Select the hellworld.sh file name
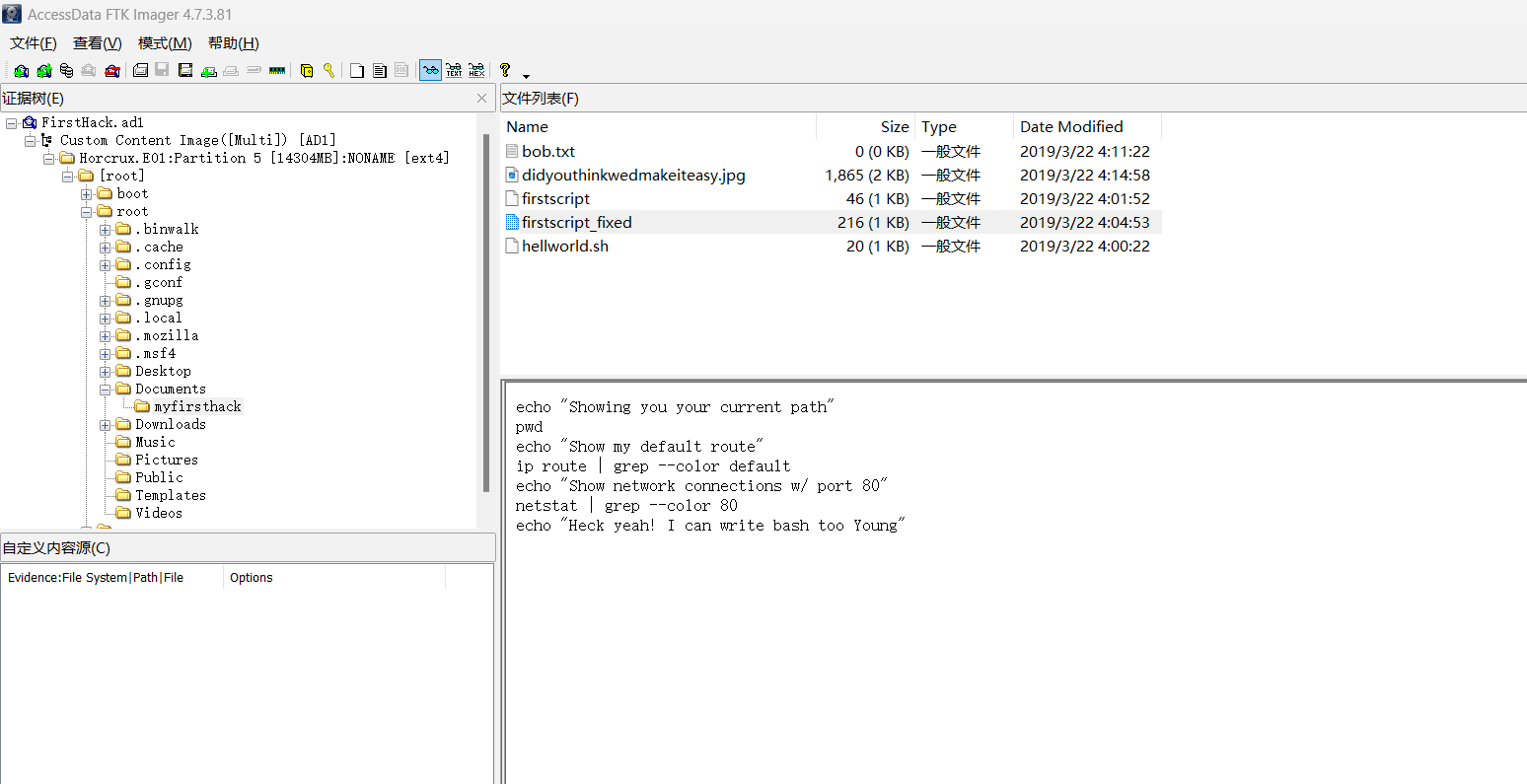The image size is (1527, 784). [565, 246]
